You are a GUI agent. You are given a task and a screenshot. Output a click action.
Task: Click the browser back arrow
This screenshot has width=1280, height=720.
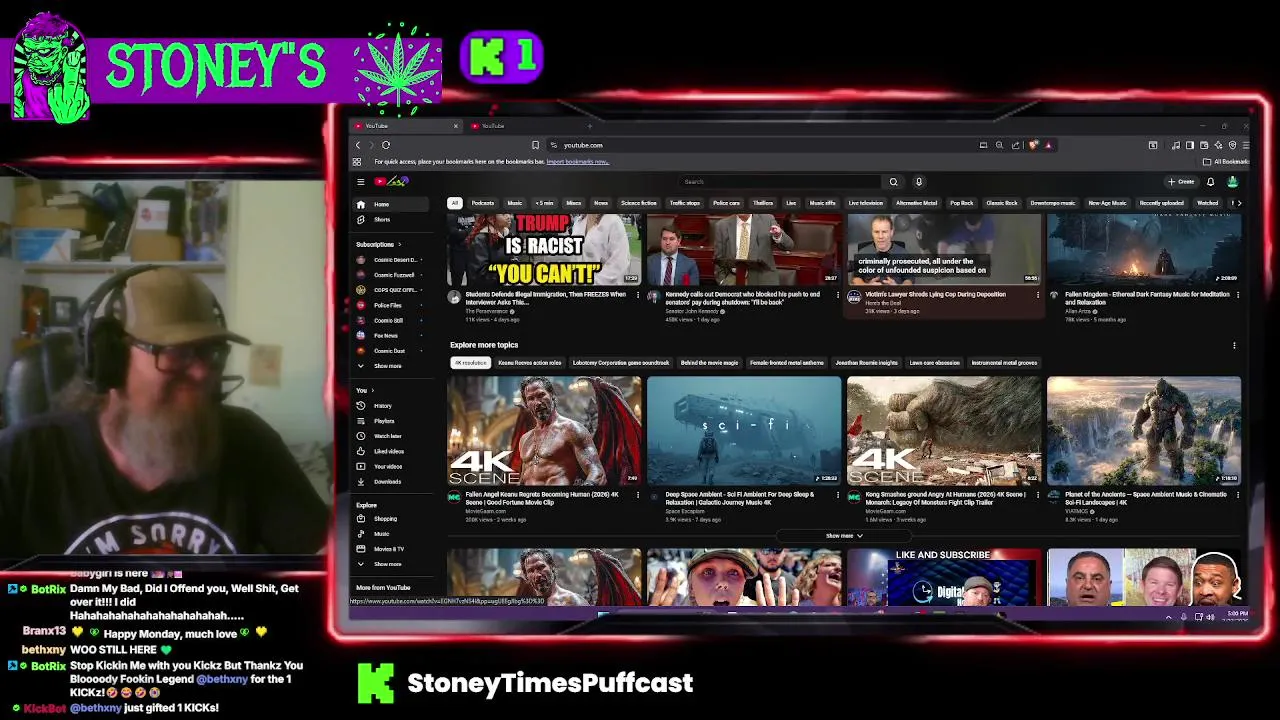point(358,145)
